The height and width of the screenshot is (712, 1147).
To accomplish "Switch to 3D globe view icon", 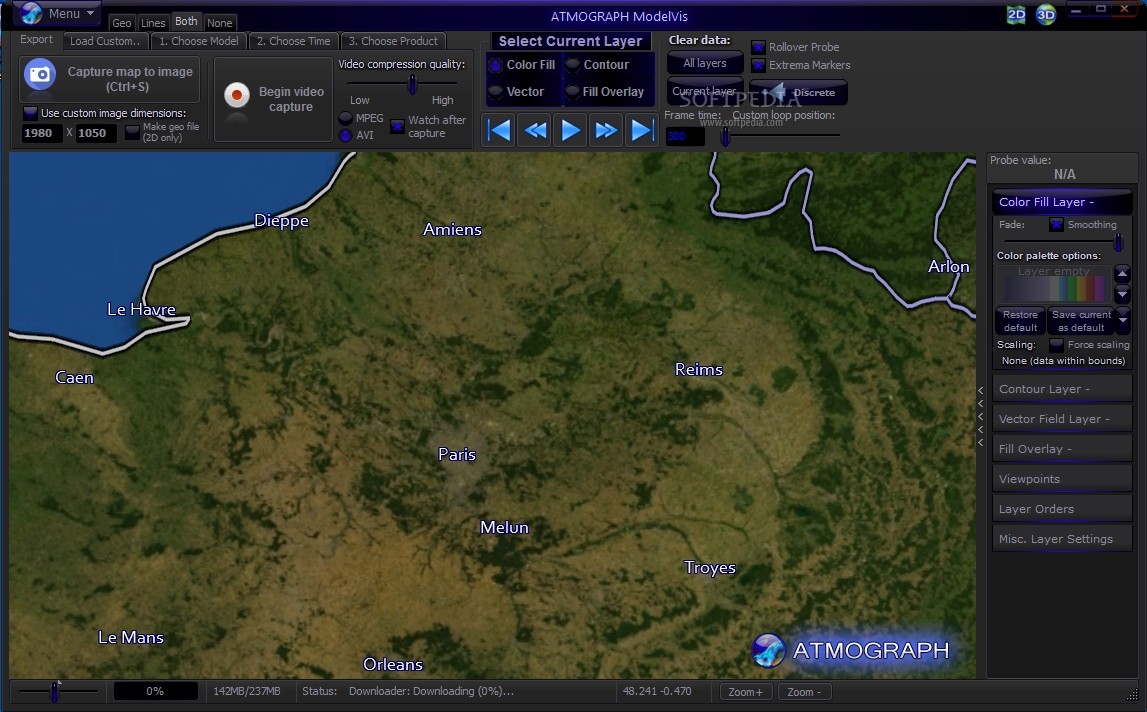I will pos(1046,15).
